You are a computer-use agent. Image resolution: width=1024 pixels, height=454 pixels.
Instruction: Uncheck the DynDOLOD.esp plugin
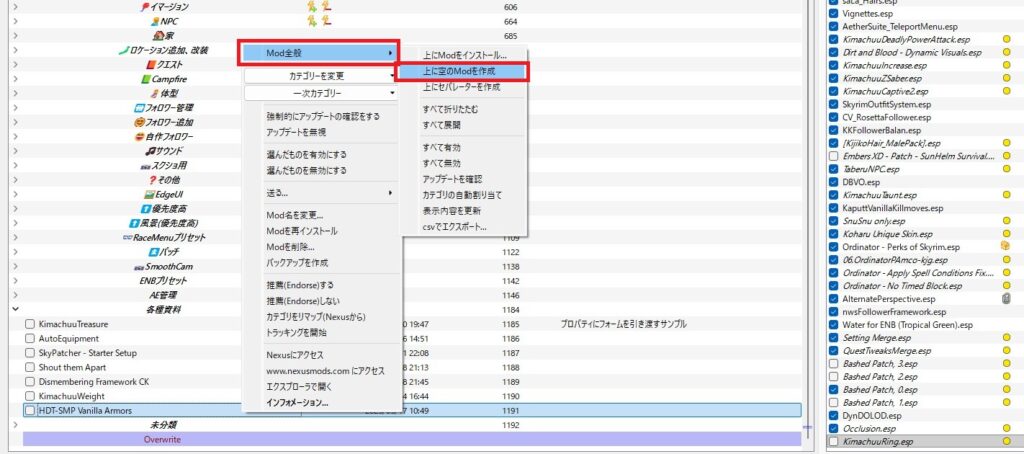(x=834, y=415)
